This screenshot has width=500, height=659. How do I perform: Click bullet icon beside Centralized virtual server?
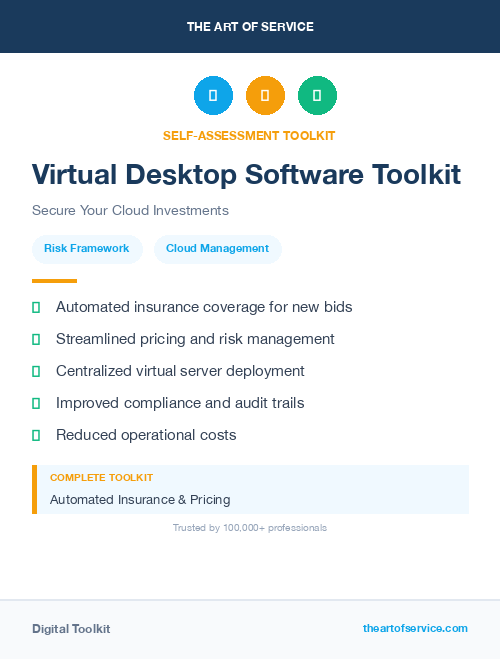click(36, 371)
